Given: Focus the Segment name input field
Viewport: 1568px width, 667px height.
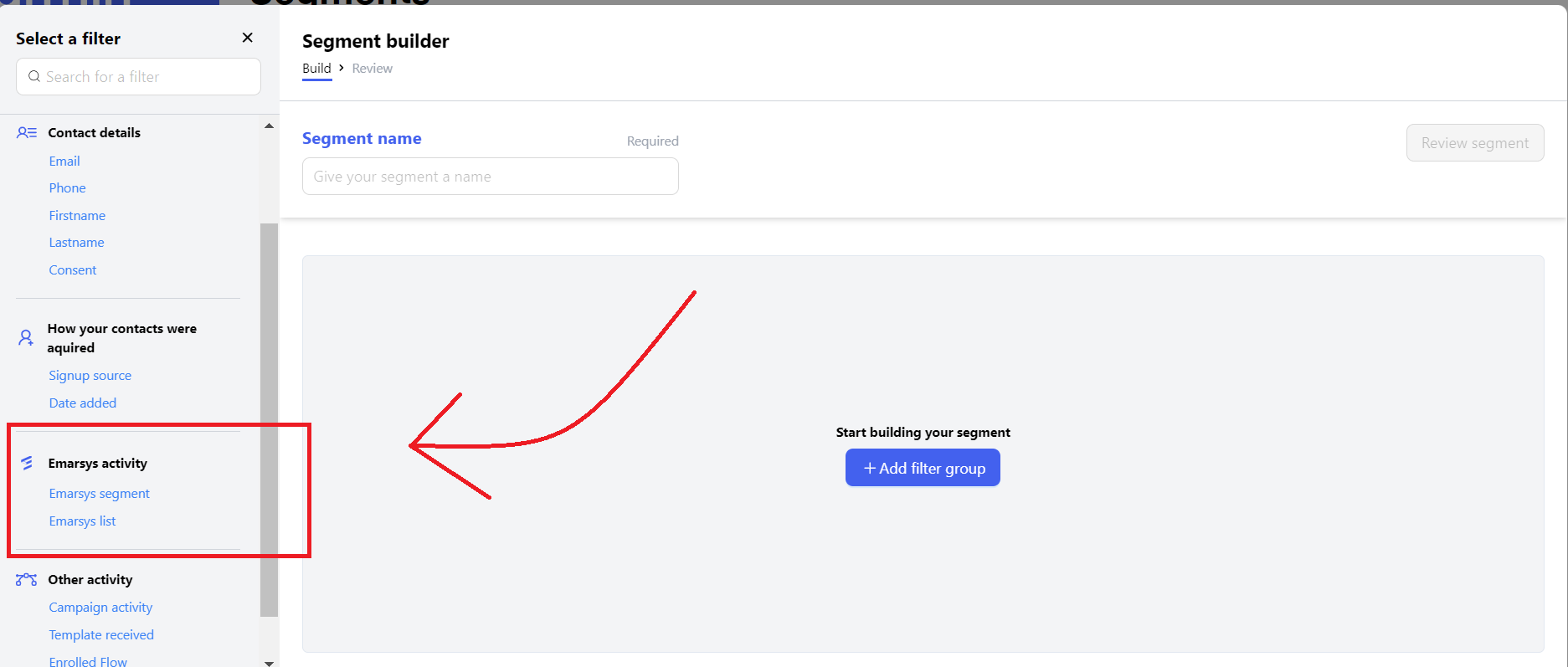Looking at the screenshot, I should coord(490,177).
